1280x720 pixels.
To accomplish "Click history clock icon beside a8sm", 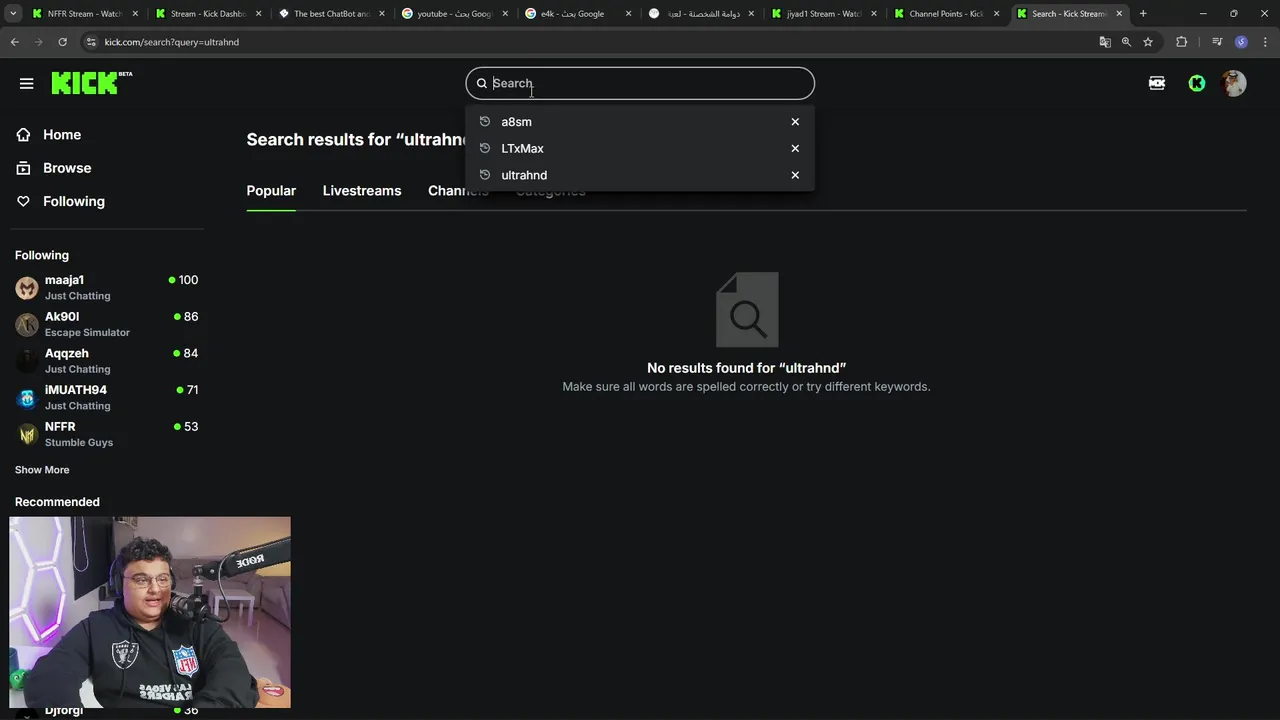I will (x=485, y=122).
